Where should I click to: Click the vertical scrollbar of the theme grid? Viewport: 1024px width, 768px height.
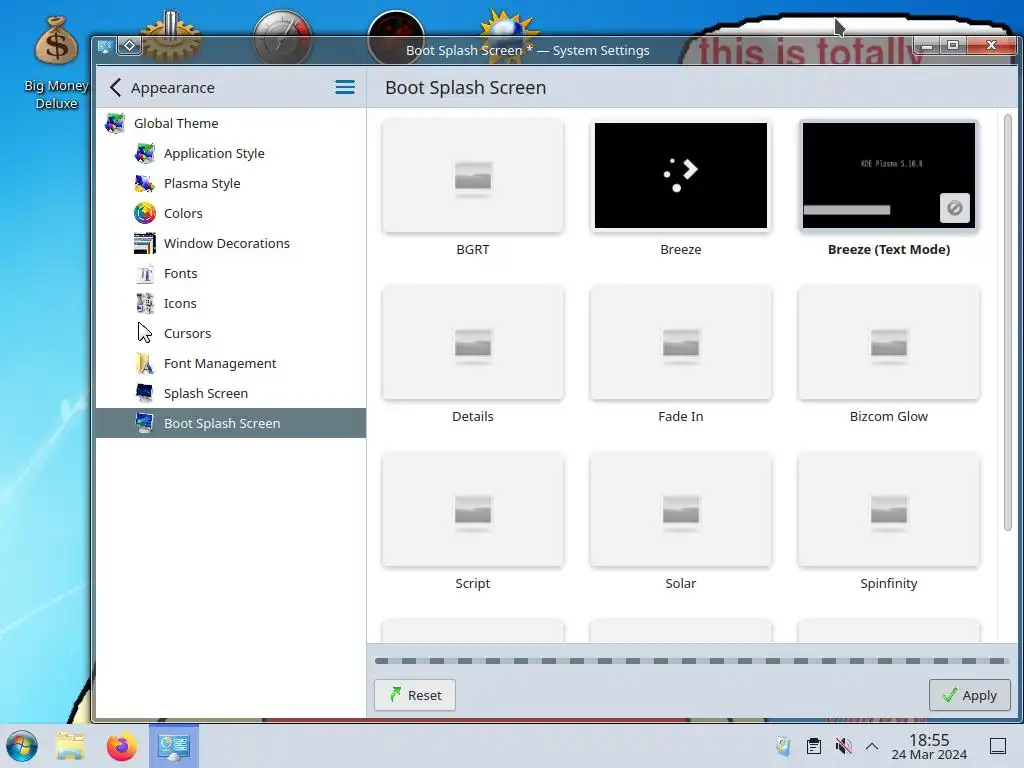1008,323
